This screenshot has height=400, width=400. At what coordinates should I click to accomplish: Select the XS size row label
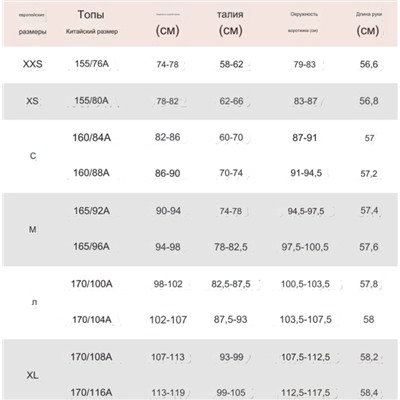click(x=32, y=101)
